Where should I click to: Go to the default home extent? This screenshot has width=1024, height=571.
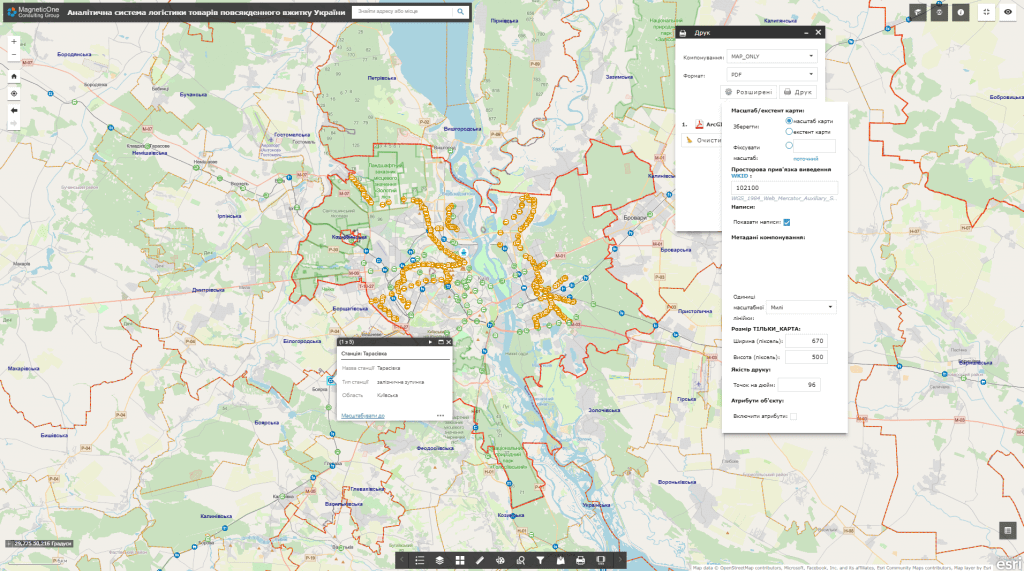(x=14, y=76)
